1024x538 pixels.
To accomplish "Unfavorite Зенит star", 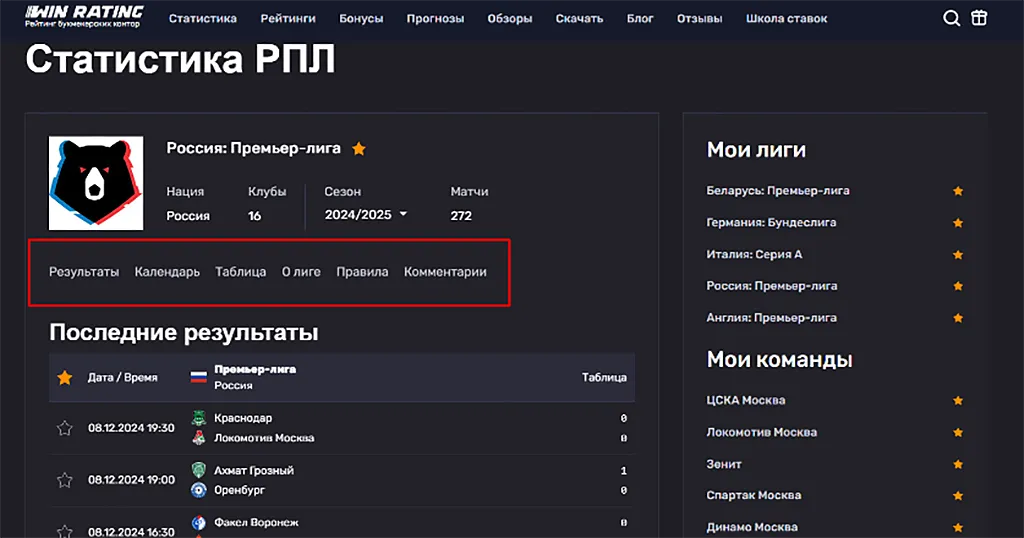I will [x=958, y=464].
